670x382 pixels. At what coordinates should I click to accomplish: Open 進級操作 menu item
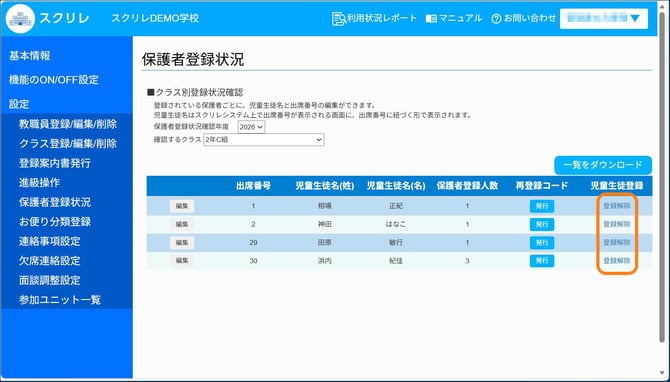pos(39,183)
